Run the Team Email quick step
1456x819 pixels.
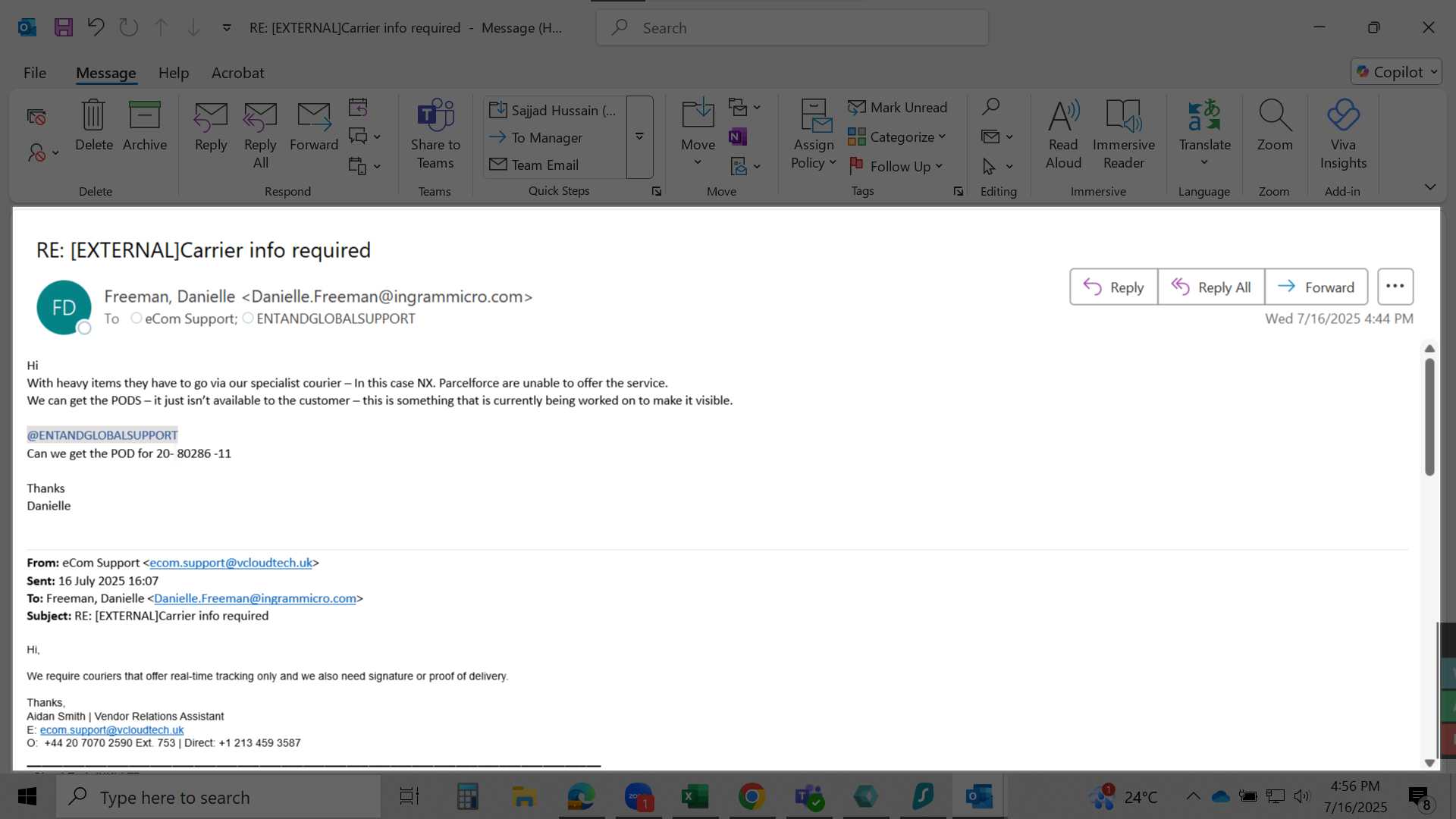pyautogui.click(x=556, y=165)
